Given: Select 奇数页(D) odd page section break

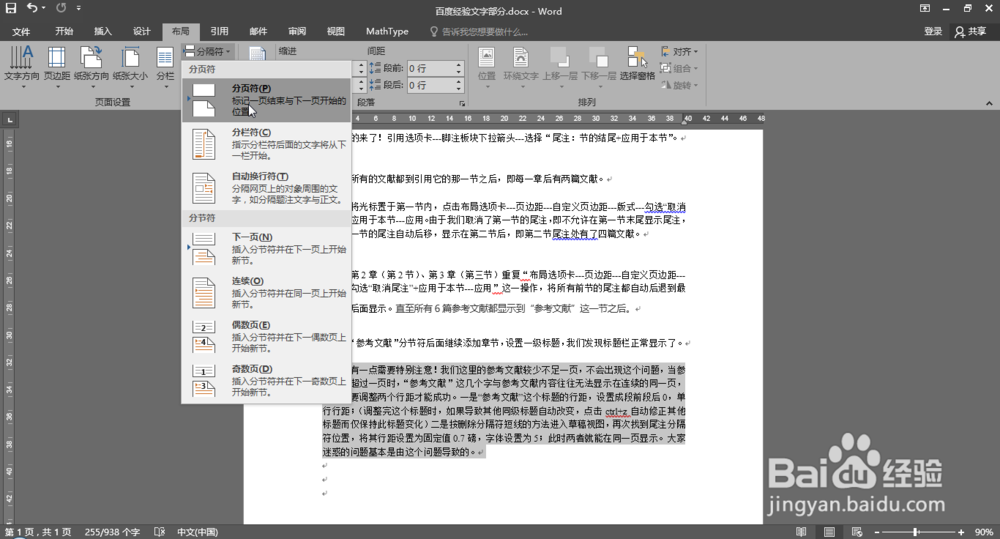Looking at the screenshot, I should [x=267, y=380].
